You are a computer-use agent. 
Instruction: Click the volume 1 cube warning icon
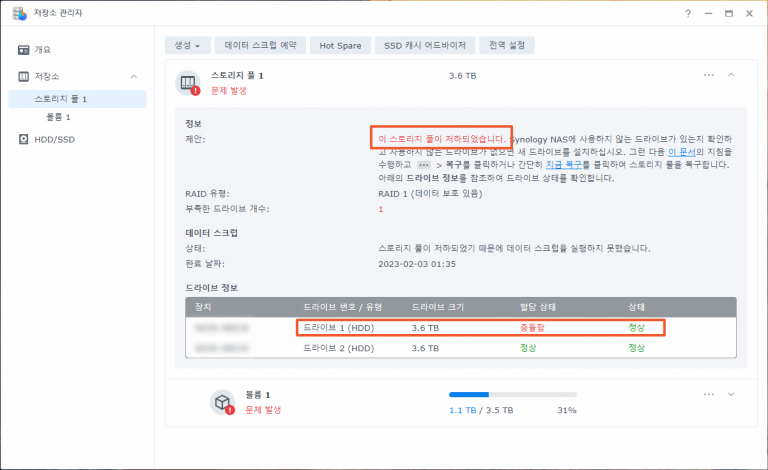point(223,402)
